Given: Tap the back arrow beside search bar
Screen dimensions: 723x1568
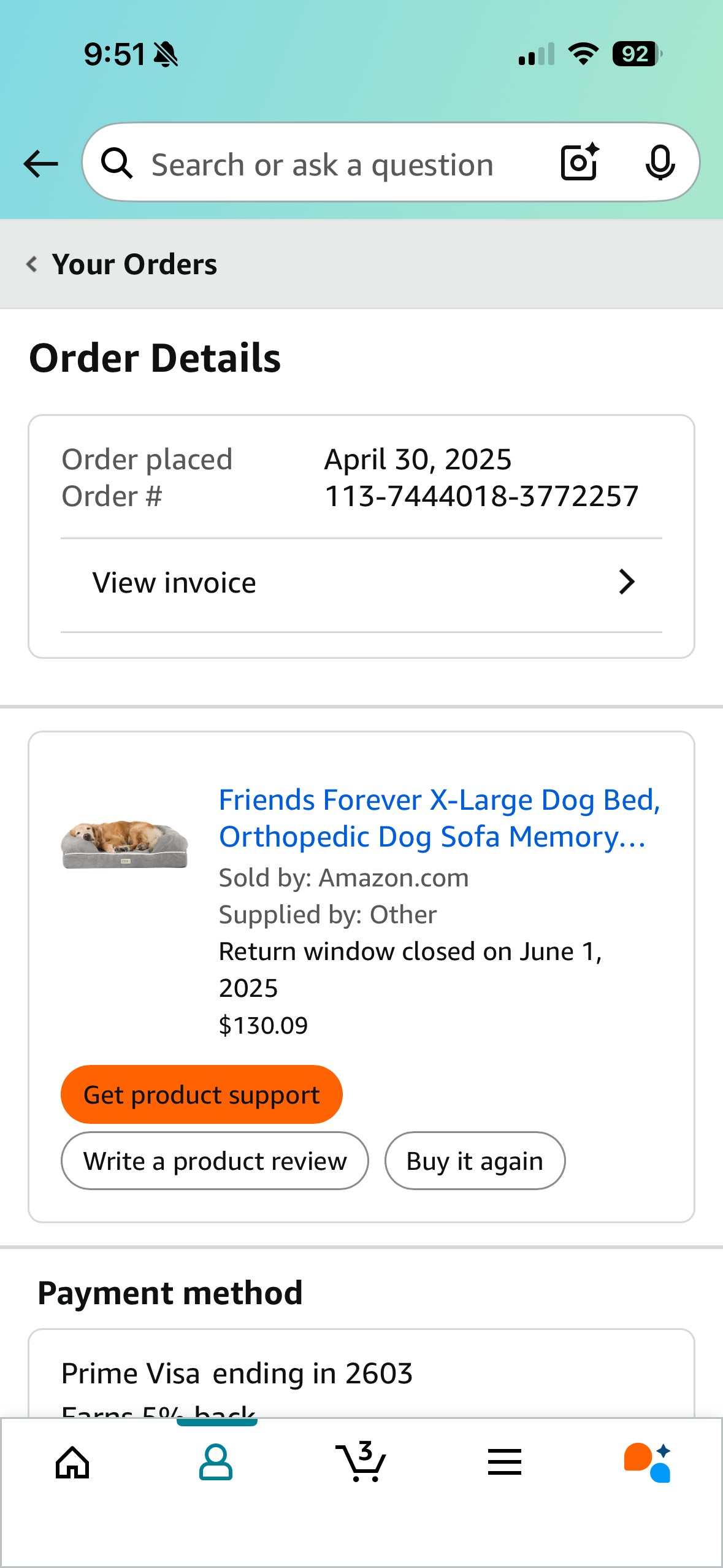Looking at the screenshot, I should click(40, 164).
